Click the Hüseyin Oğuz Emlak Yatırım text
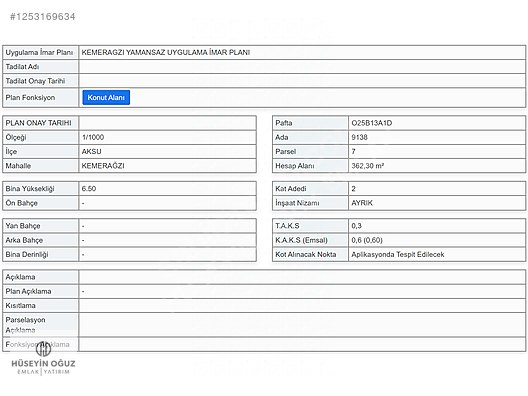The image size is (528, 396). [43, 367]
